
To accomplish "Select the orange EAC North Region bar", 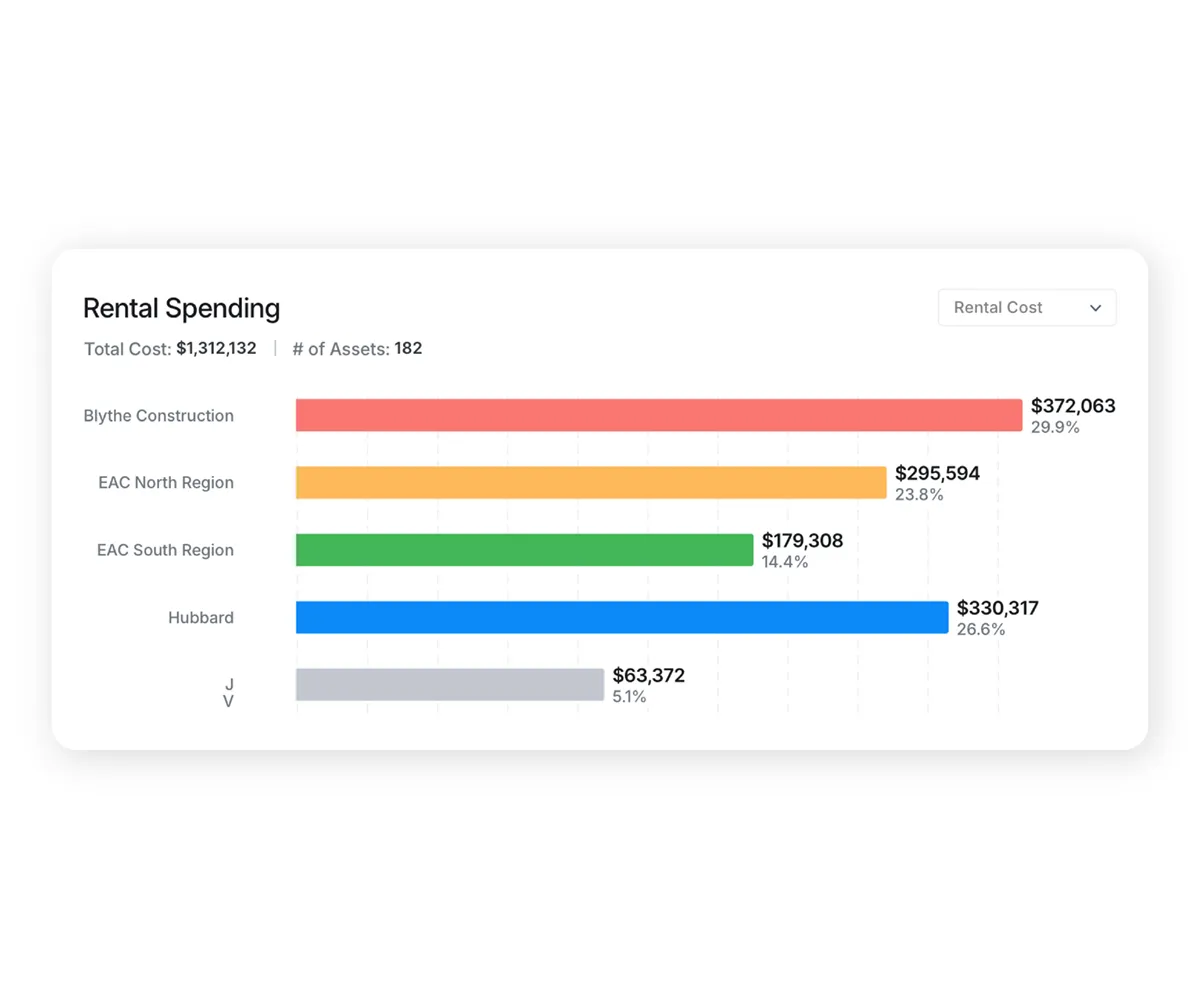I will [x=590, y=482].
